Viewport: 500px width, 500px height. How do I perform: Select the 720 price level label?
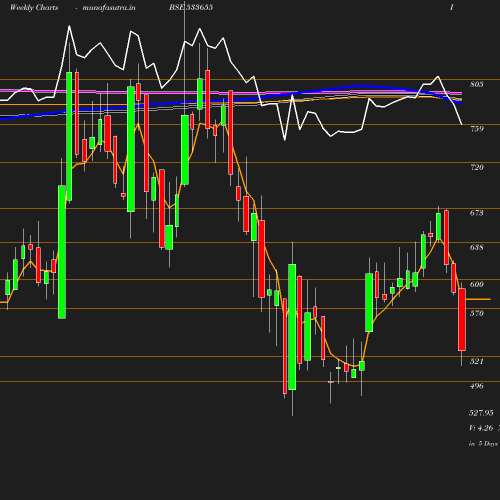coord(477,167)
